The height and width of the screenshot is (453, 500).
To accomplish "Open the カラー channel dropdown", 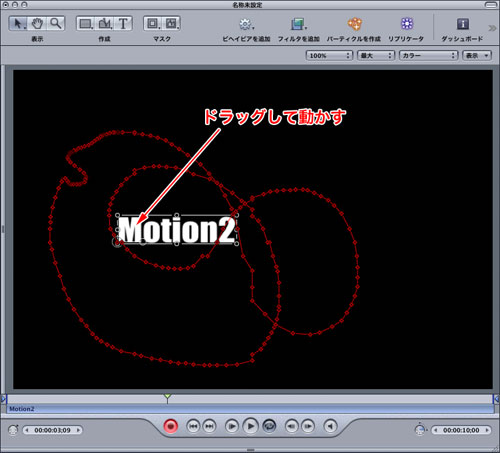I will pos(428,55).
